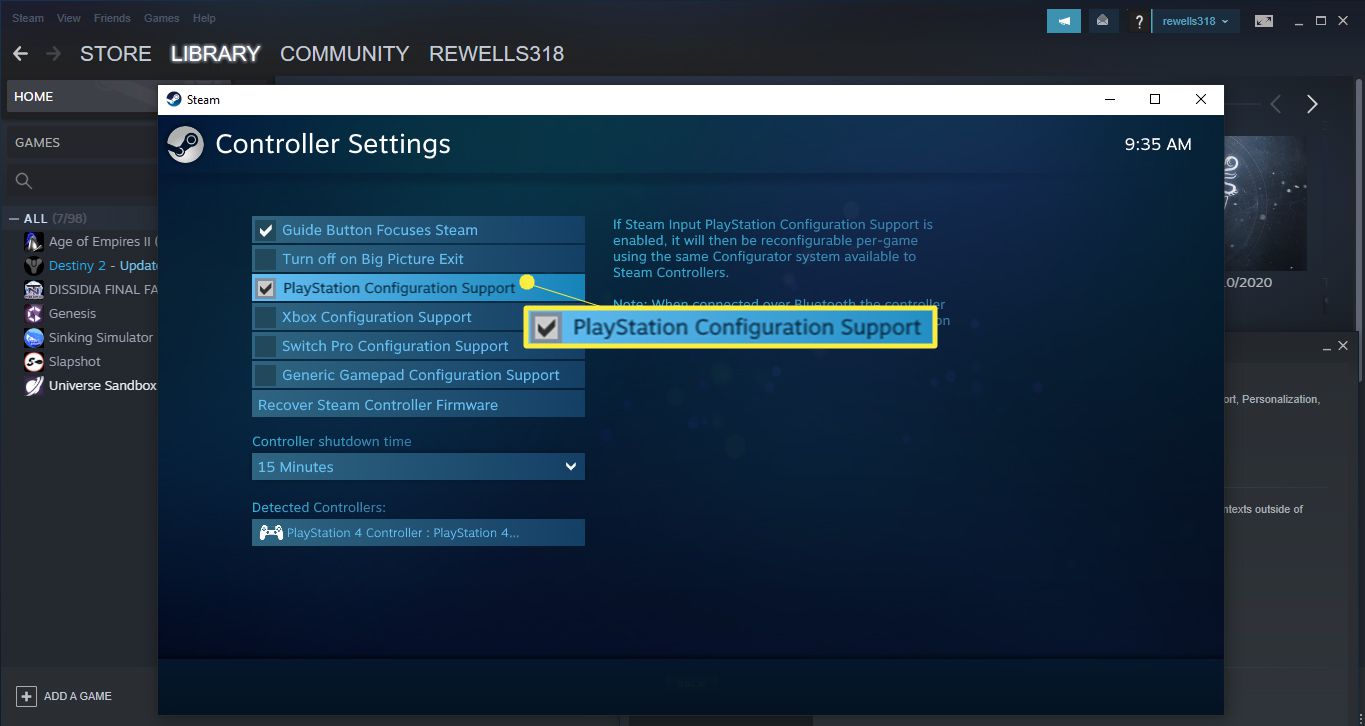The width and height of the screenshot is (1365, 726).
Task: Toggle Guide Button Focuses Steam checkbox
Action: tap(265, 230)
